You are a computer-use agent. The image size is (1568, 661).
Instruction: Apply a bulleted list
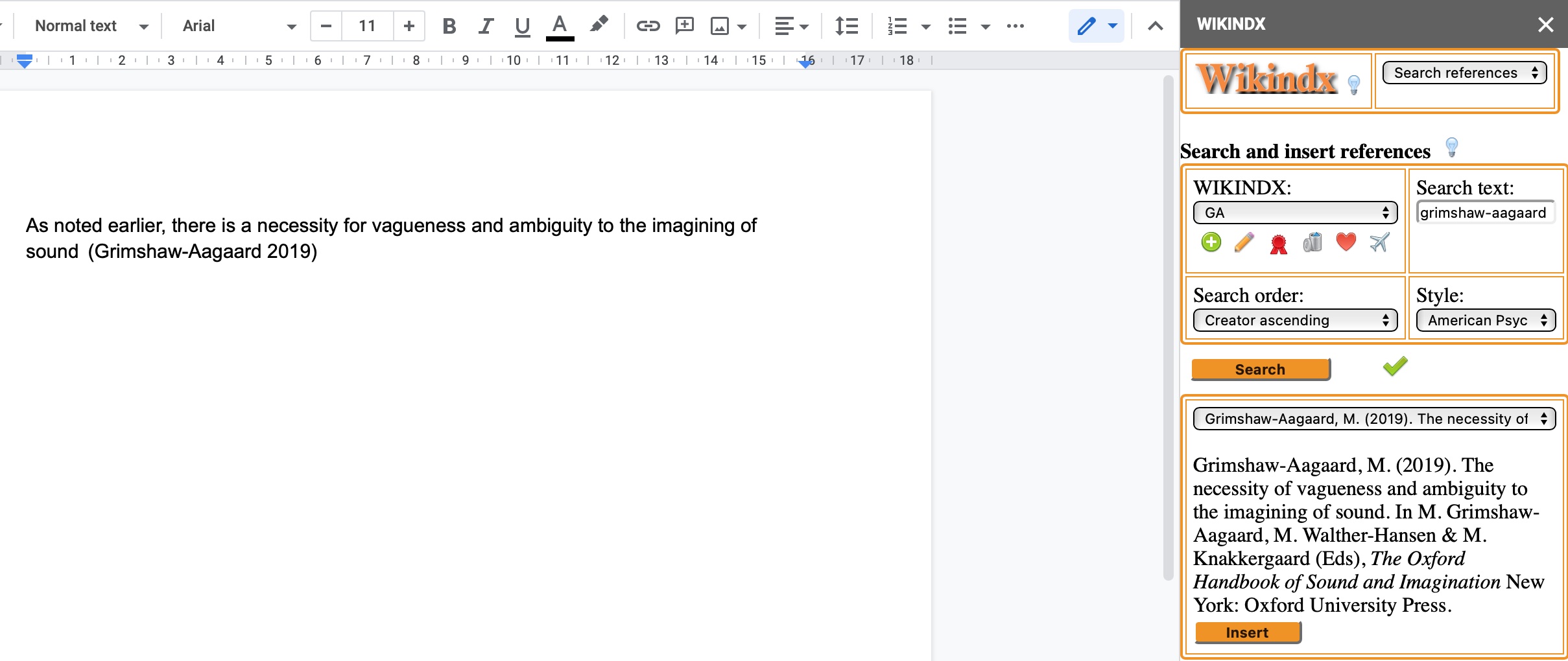[957, 26]
